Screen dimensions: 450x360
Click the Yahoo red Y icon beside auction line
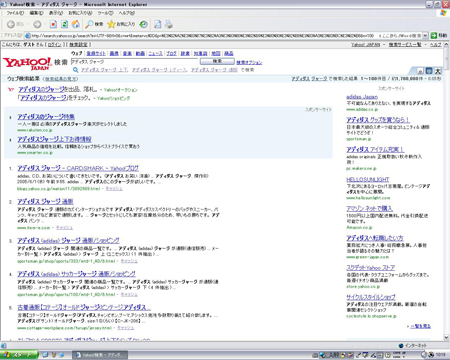pos(11,89)
